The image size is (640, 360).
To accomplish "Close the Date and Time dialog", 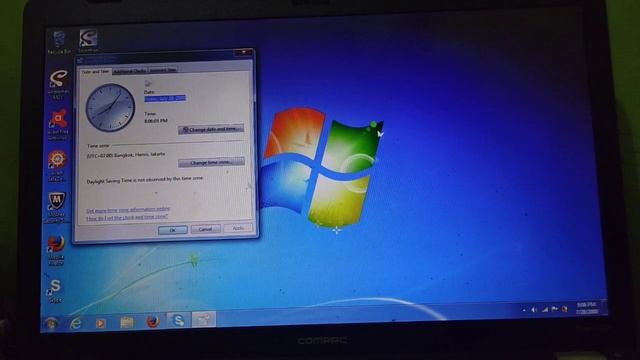I will (x=244, y=53).
